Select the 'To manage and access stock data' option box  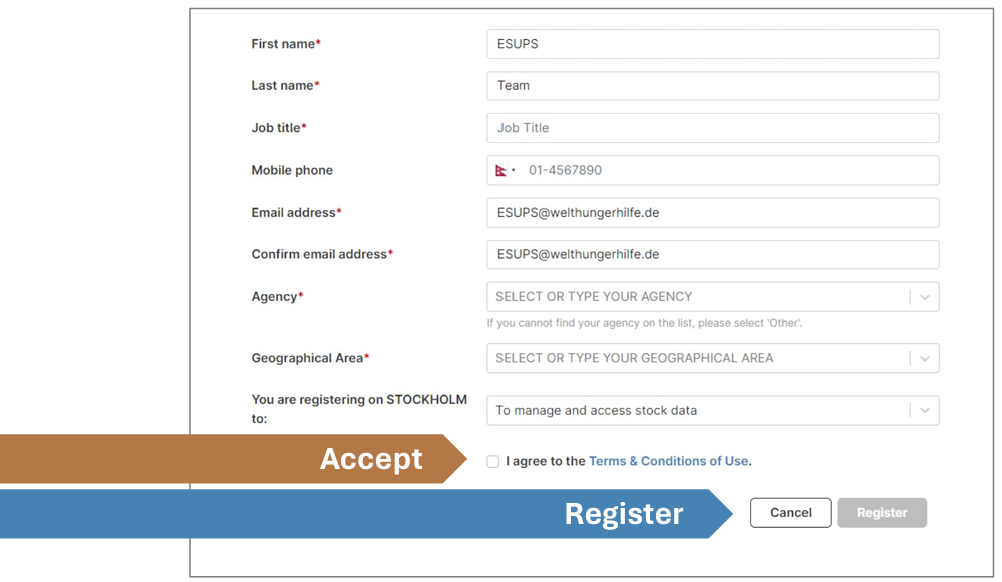695,411
